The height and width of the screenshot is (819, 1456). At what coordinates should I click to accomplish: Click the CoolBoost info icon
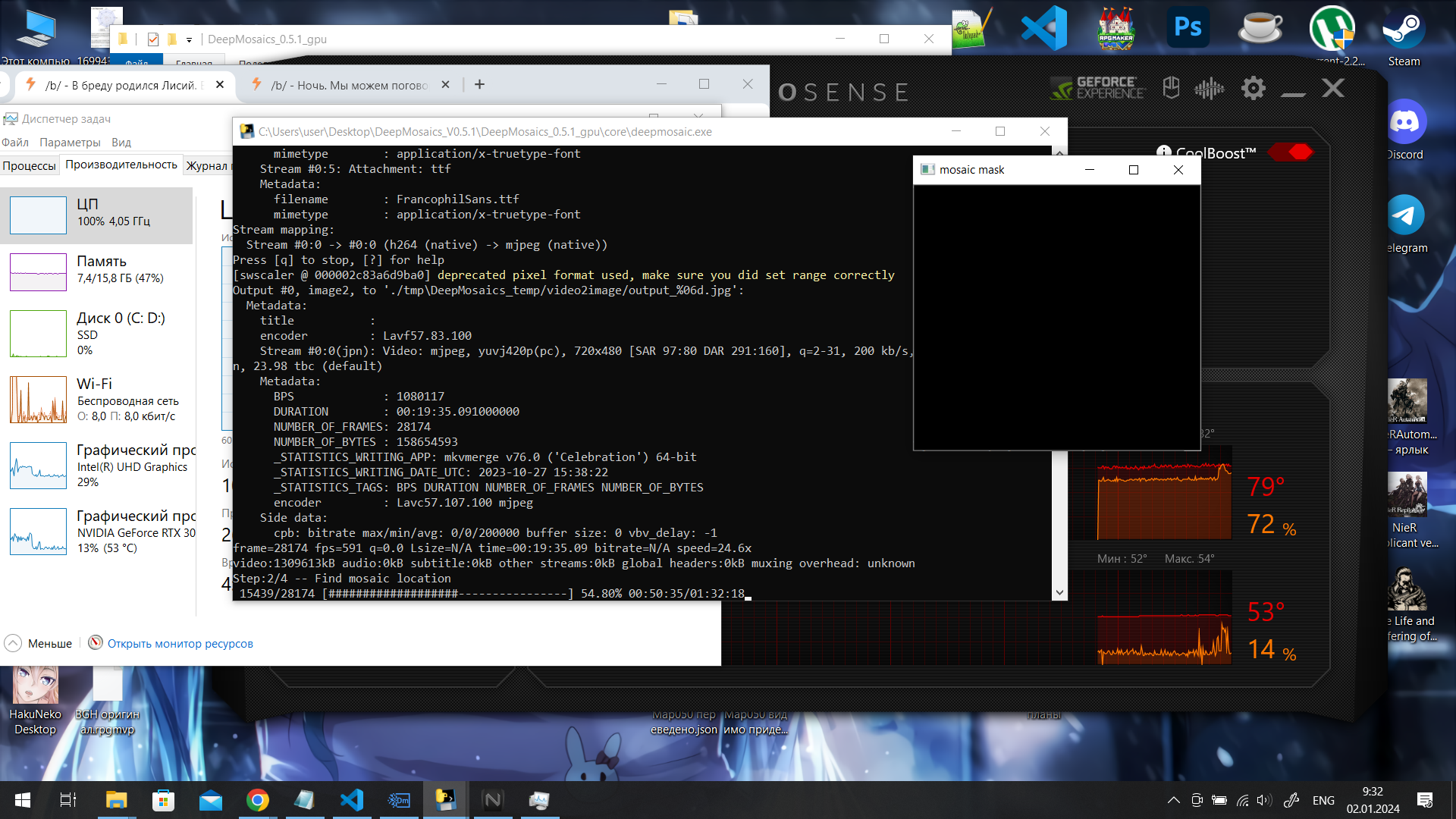[1163, 152]
